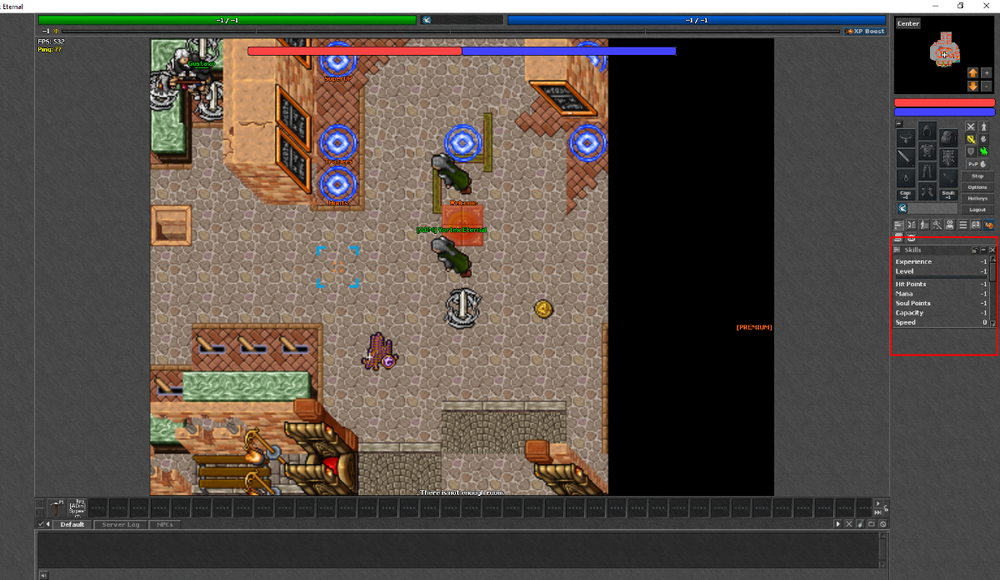Viewport: 1000px width, 580px height.
Task: Move minimap floor up with orange arrow
Action: click(x=972, y=73)
